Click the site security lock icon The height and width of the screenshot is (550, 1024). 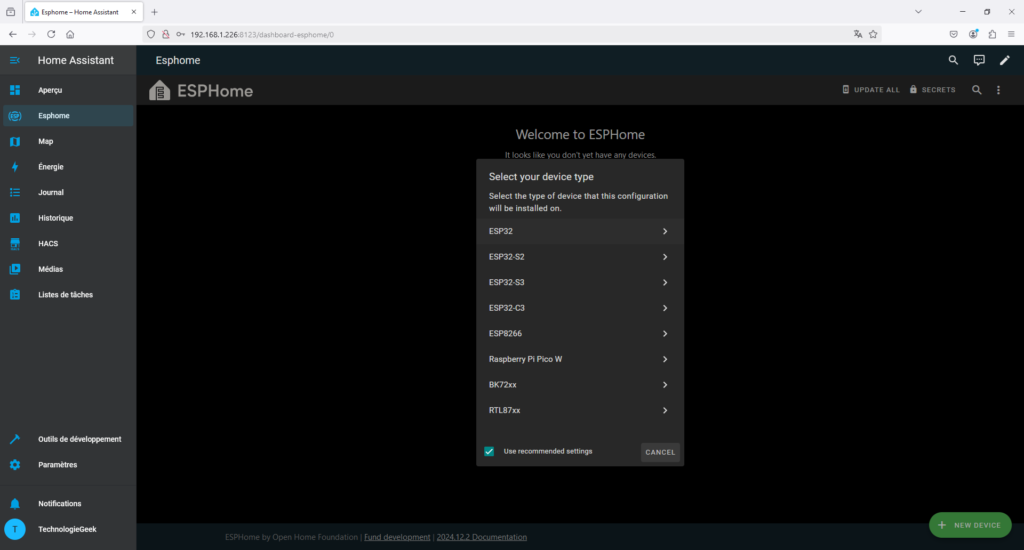(x=166, y=34)
